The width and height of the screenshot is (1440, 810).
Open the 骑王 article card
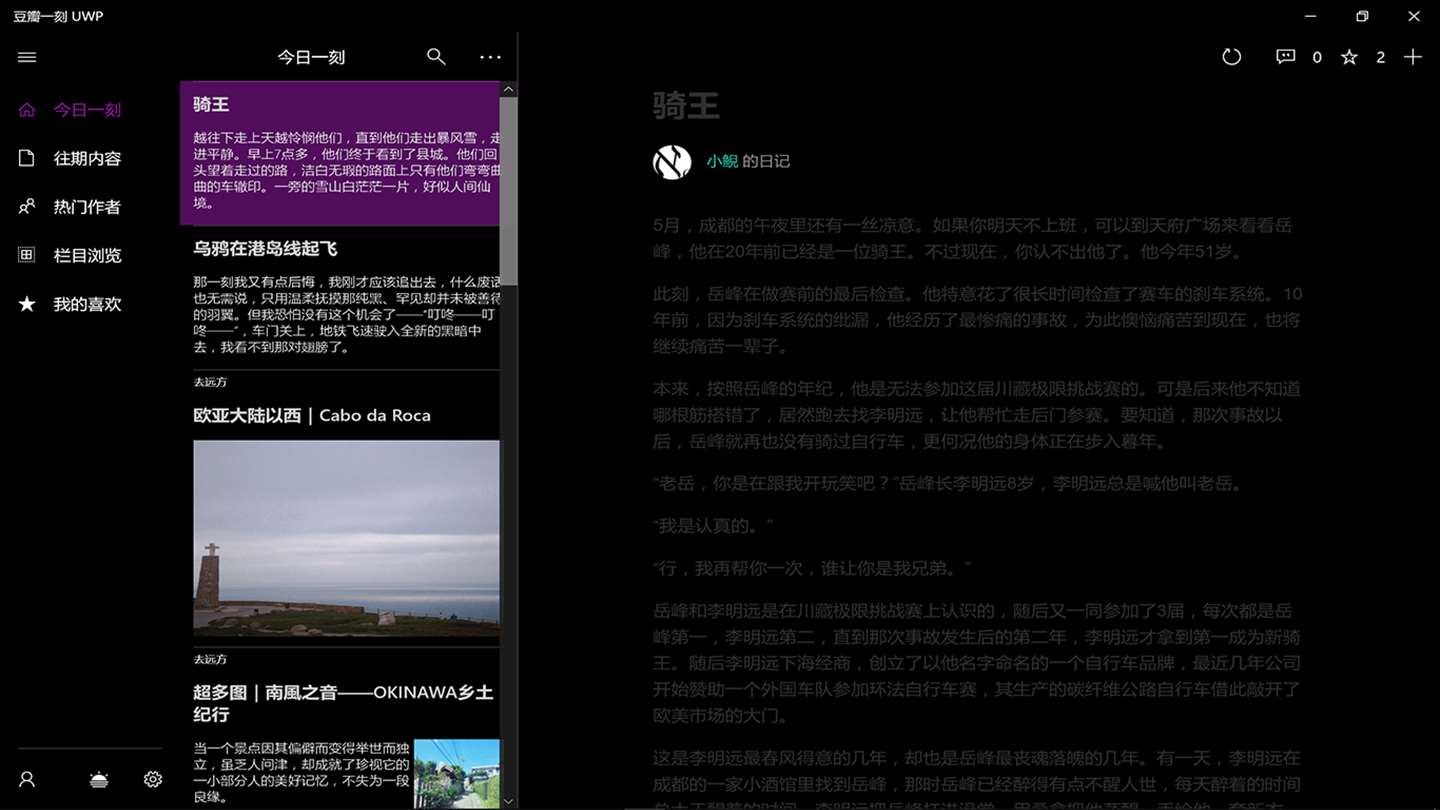(x=340, y=153)
